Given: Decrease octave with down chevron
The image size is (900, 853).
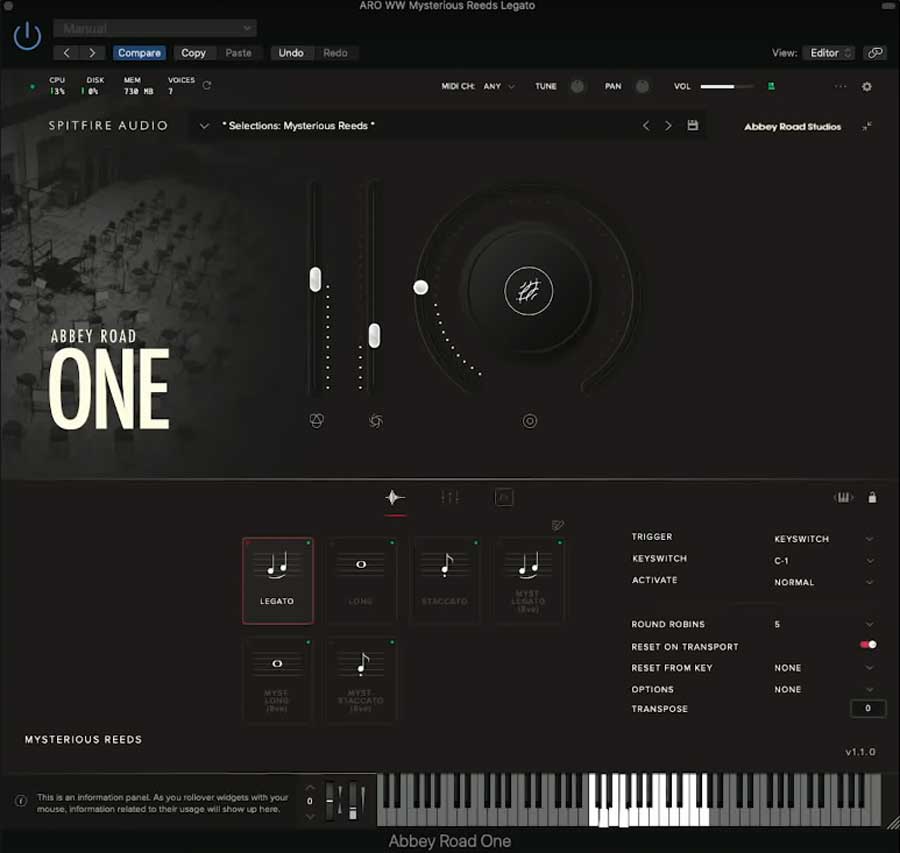Looking at the screenshot, I should (310, 816).
